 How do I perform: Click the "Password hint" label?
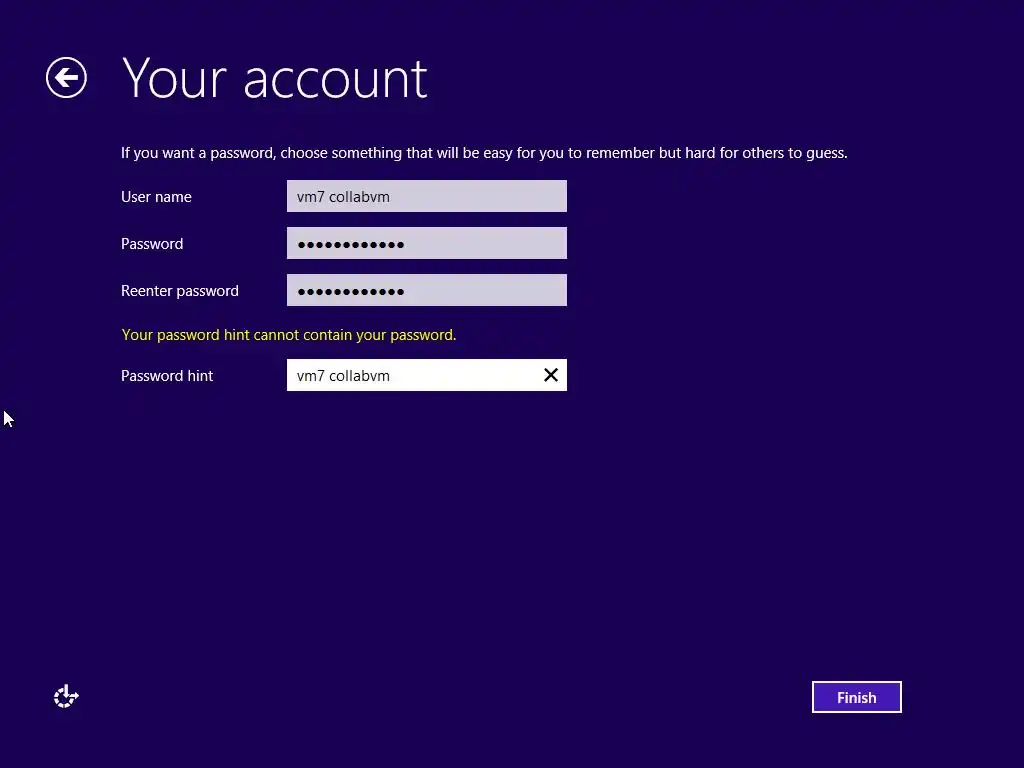pos(167,376)
